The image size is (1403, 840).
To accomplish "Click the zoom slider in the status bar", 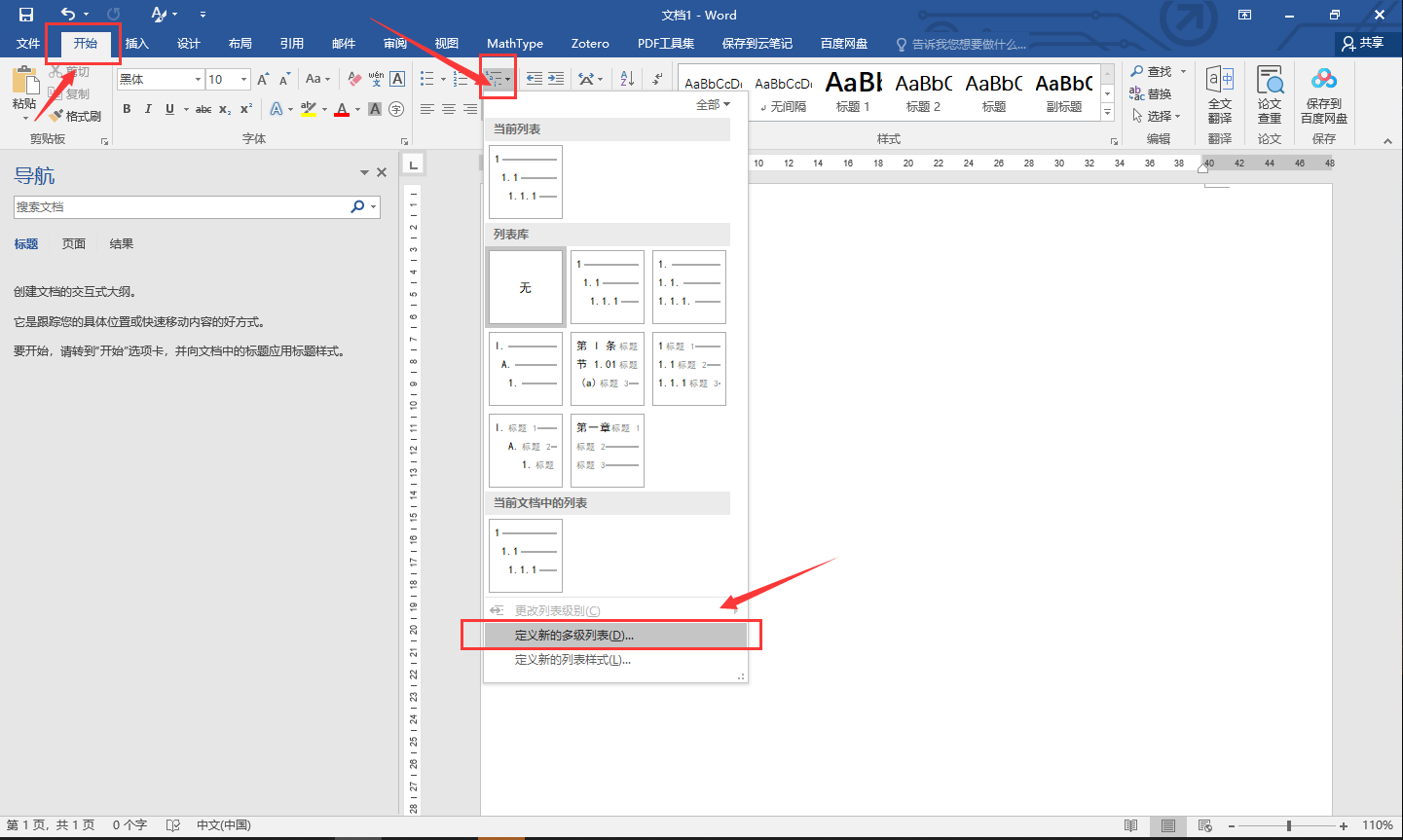I will [1288, 825].
